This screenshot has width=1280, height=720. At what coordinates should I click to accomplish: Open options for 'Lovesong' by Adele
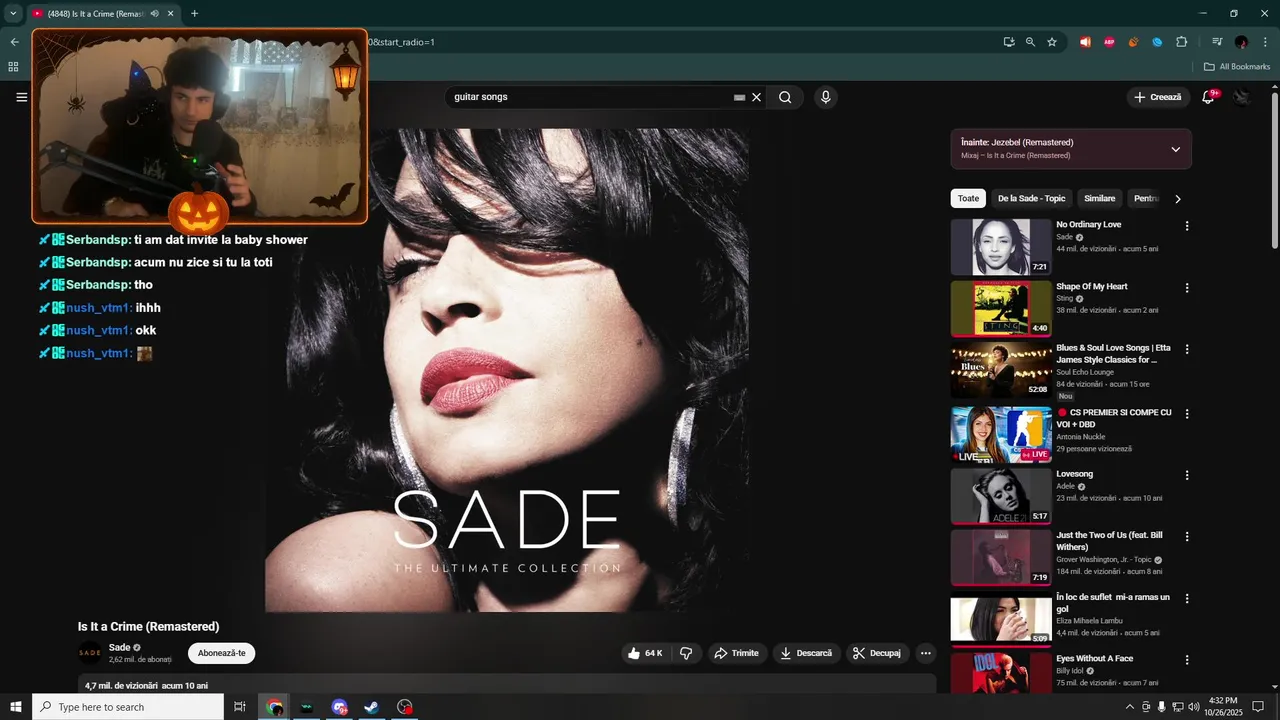(x=1187, y=475)
